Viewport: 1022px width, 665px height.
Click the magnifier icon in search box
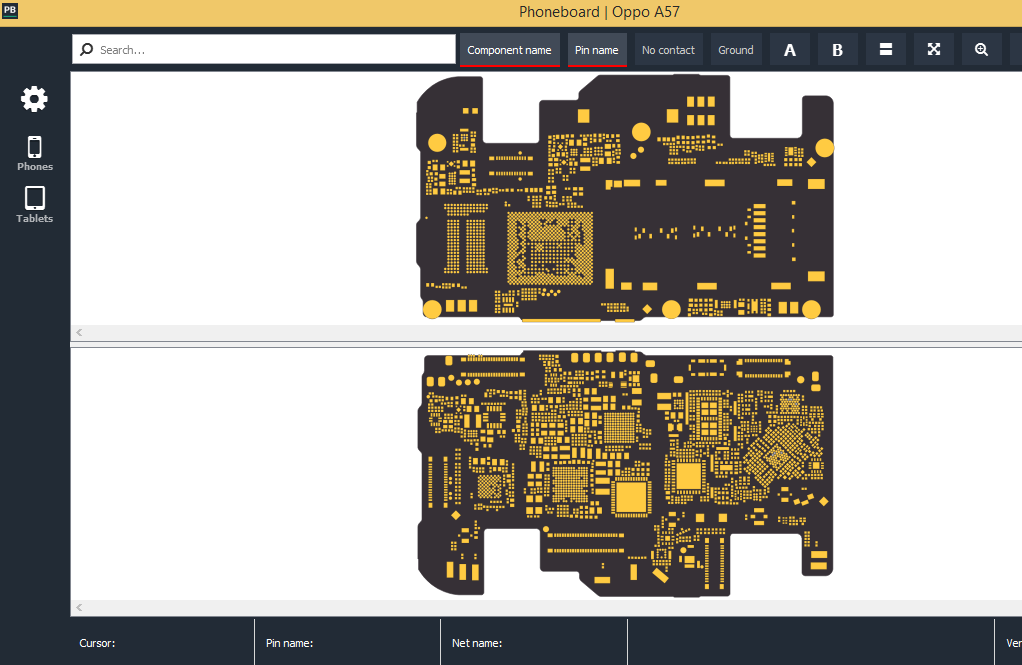(87, 50)
